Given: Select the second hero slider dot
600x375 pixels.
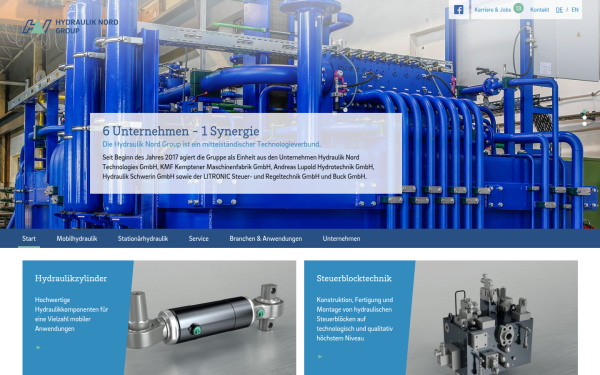Looking at the screenshot, I should click(x=584, y=117).
